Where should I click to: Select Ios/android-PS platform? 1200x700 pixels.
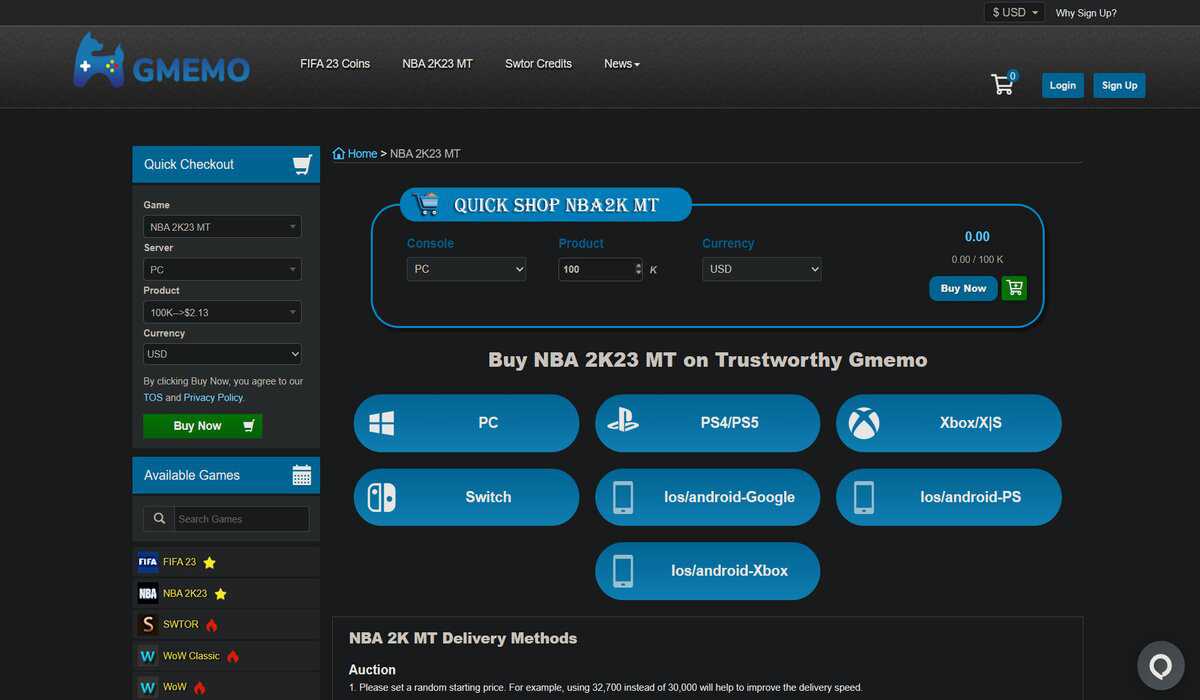click(948, 497)
